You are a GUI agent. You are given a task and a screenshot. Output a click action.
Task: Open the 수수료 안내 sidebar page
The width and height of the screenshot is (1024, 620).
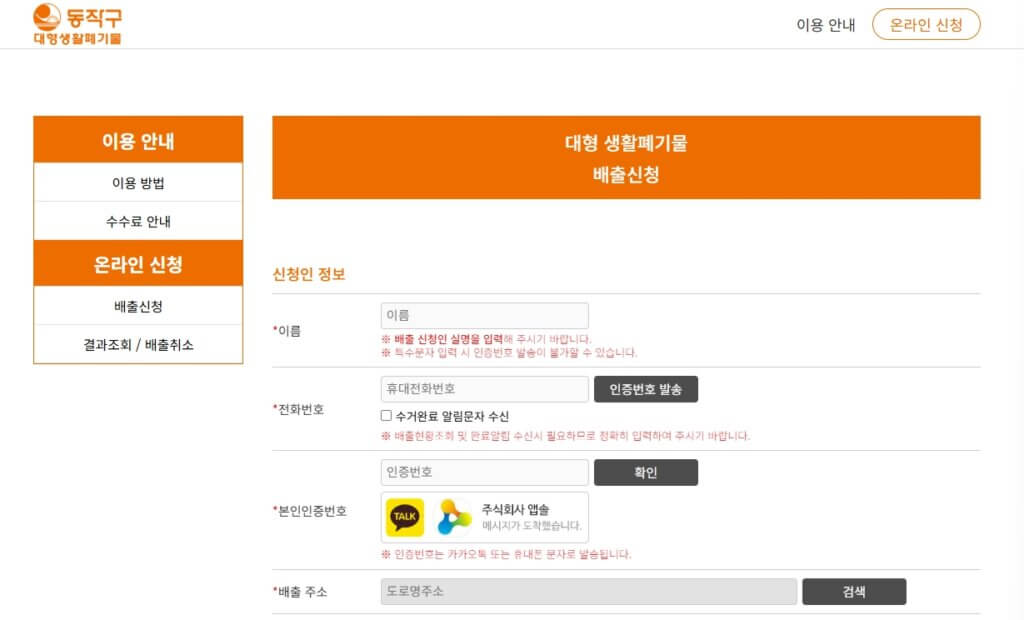(x=138, y=221)
